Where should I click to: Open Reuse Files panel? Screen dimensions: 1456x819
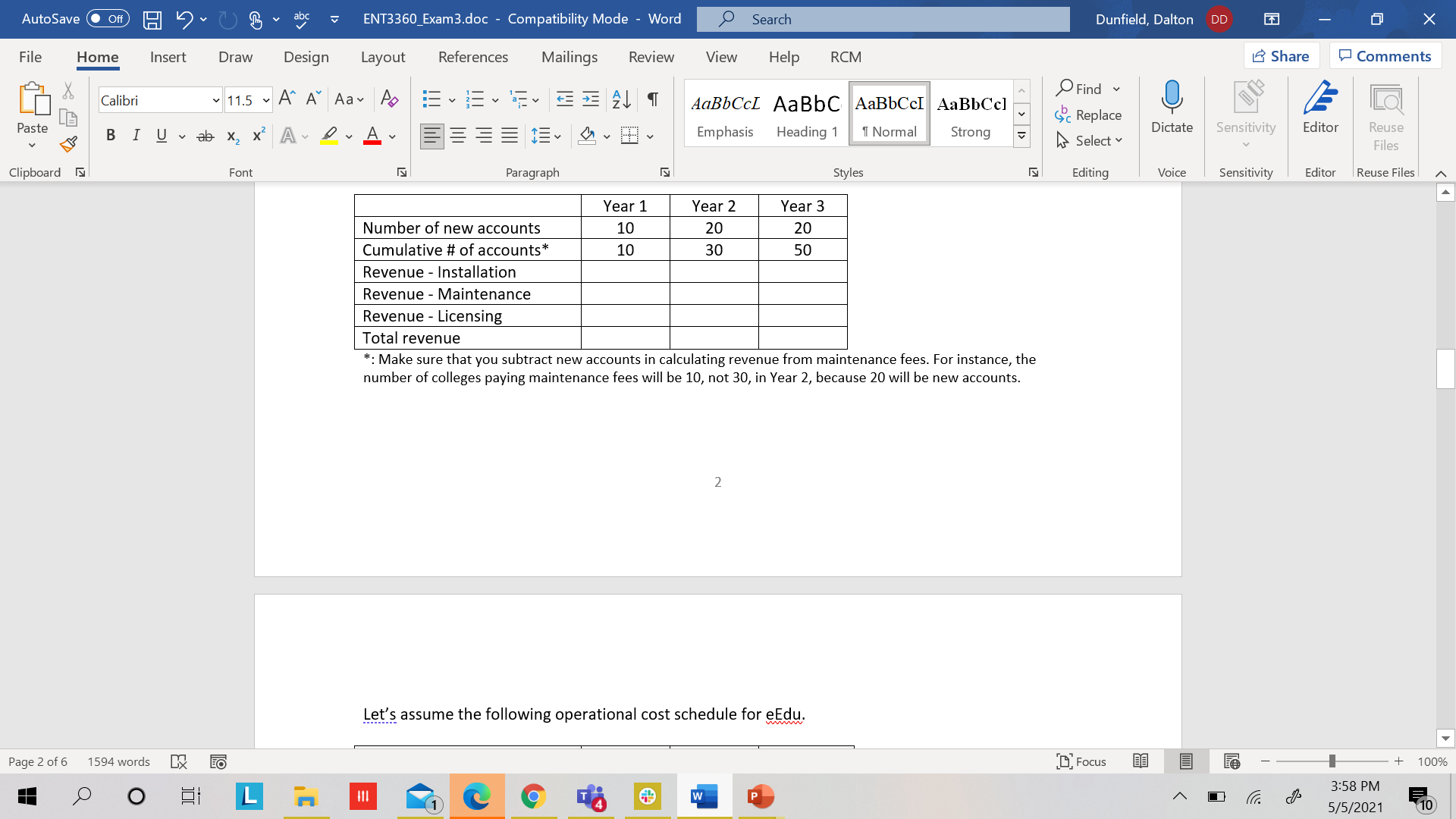1385,114
